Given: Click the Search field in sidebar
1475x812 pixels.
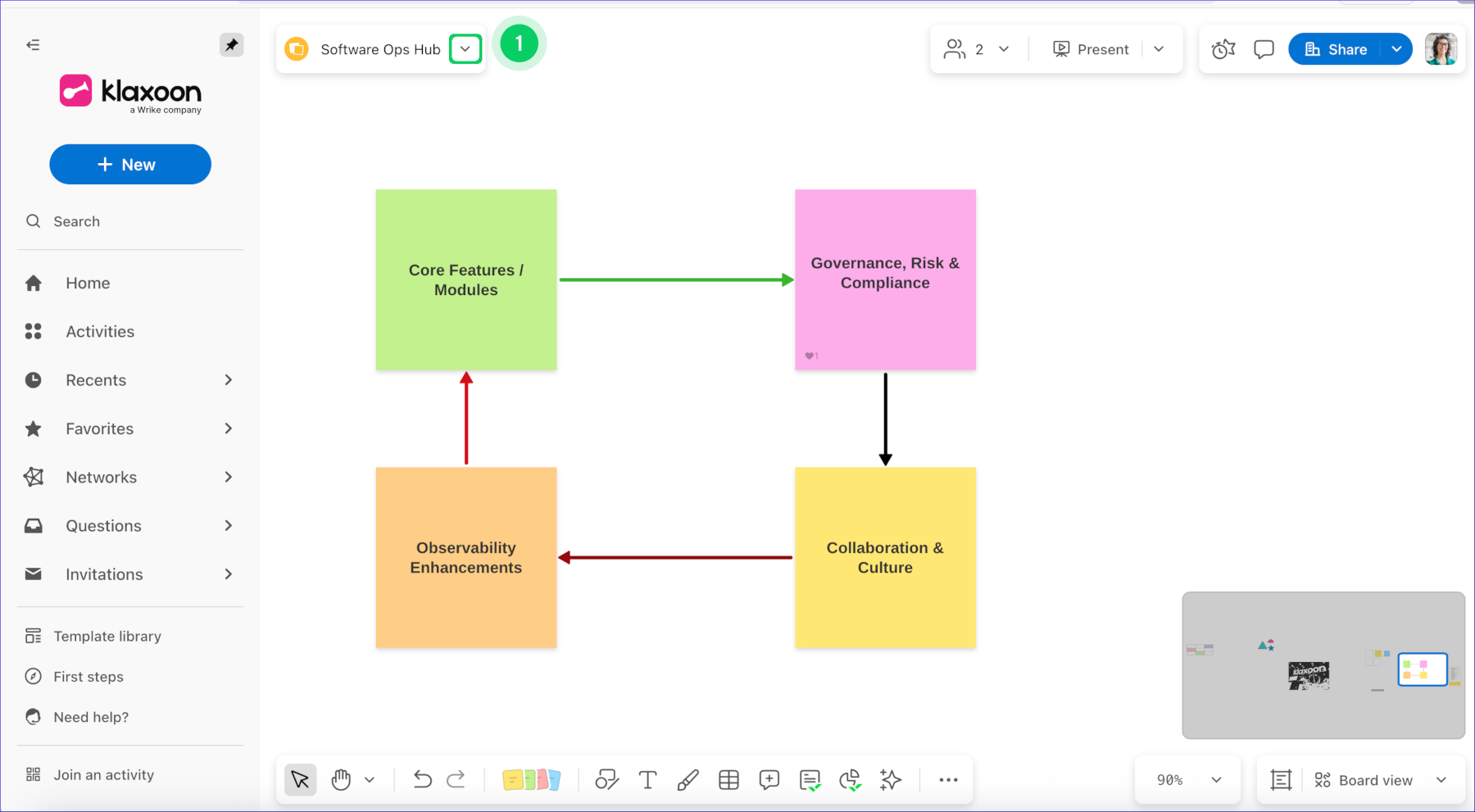Looking at the screenshot, I should [77, 221].
